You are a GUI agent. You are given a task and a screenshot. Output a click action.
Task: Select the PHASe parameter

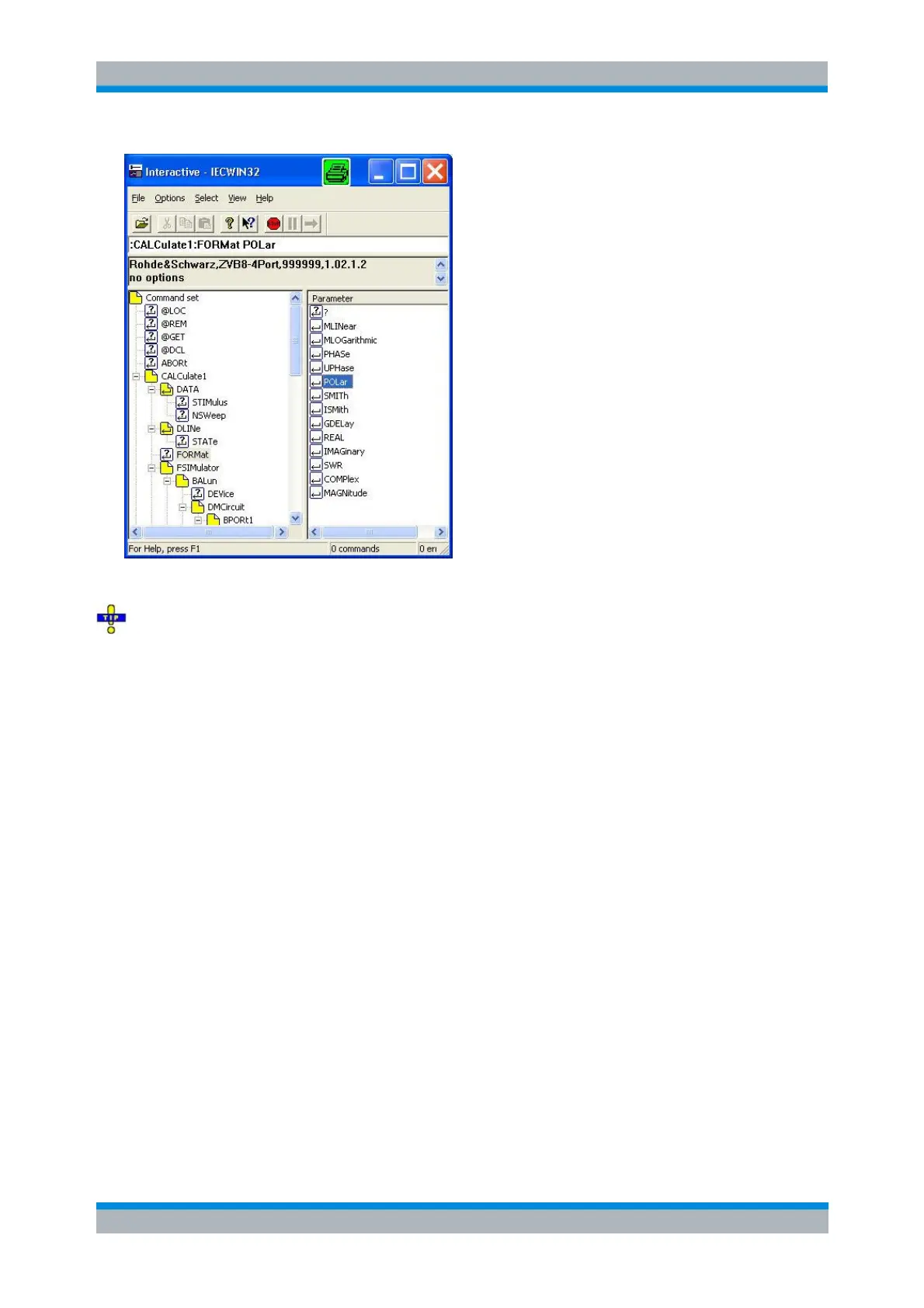pos(337,354)
